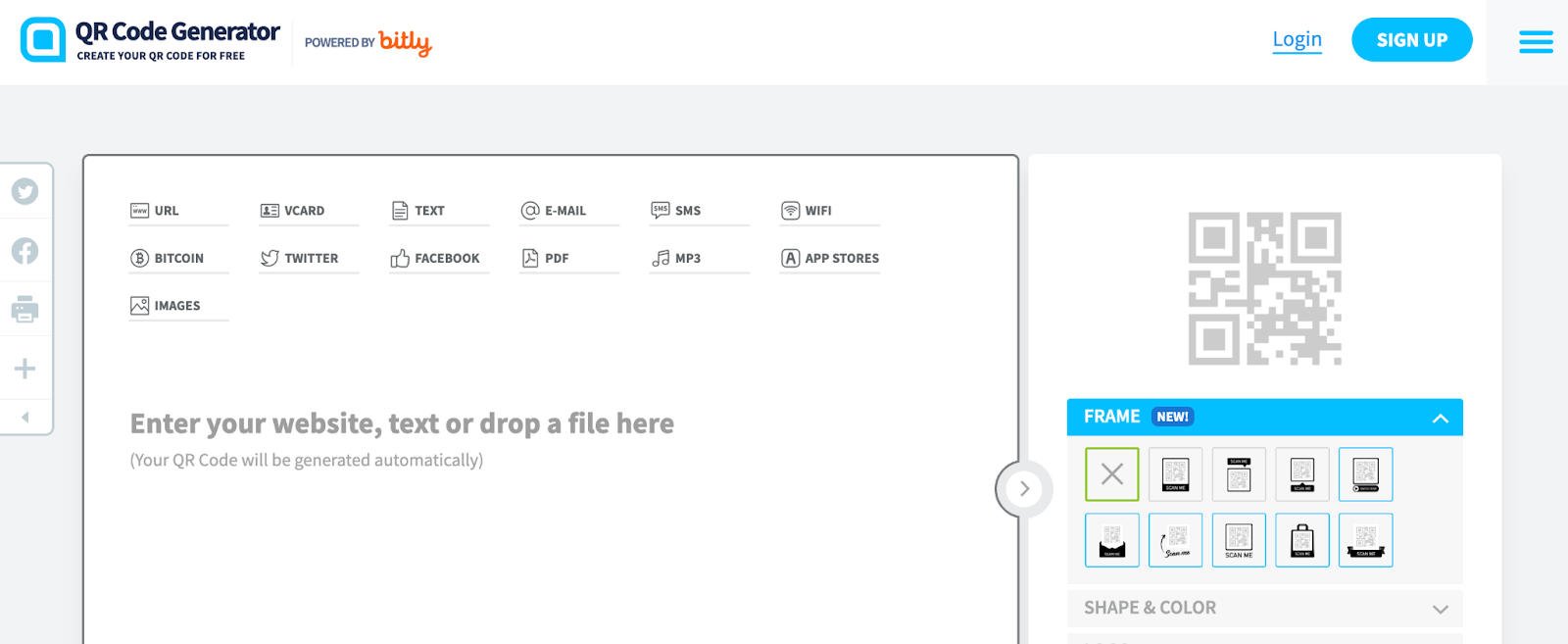Viewport: 1568px width, 644px height.
Task: Choose the PDF QR type
Action: pos(569,259)
